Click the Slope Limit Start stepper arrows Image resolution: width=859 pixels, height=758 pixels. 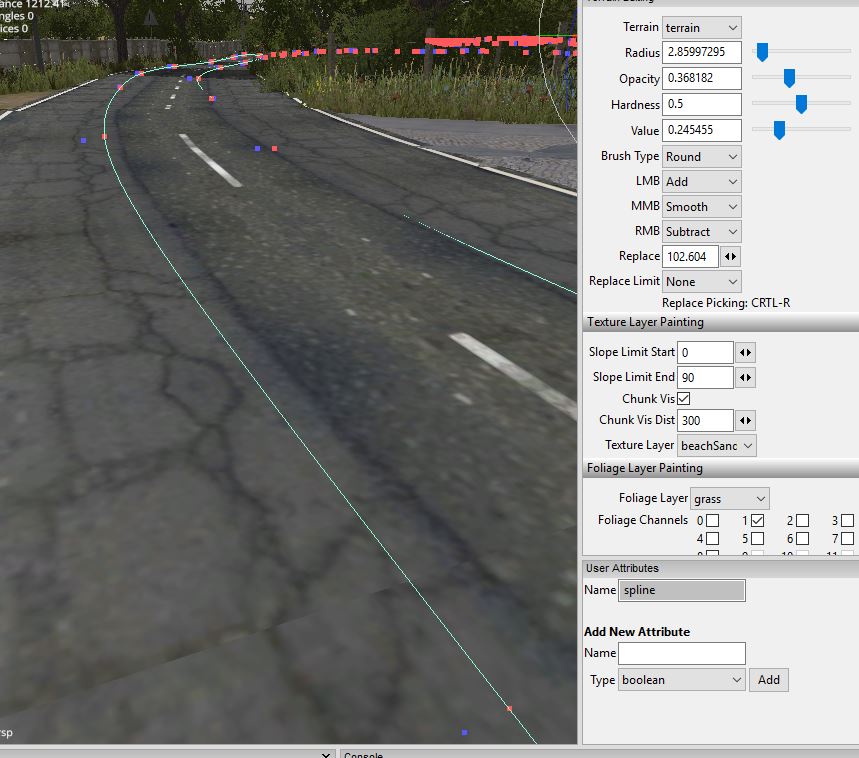(745, 352)
